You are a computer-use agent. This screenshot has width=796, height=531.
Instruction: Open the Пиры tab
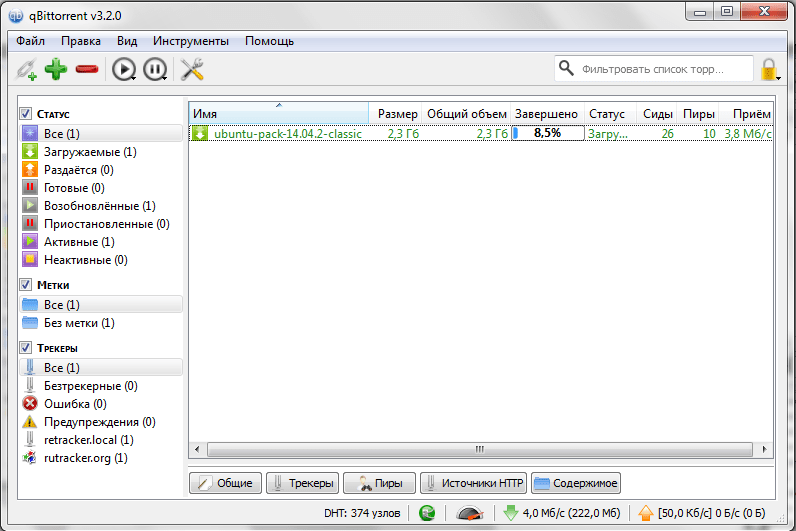click(380, 483)
